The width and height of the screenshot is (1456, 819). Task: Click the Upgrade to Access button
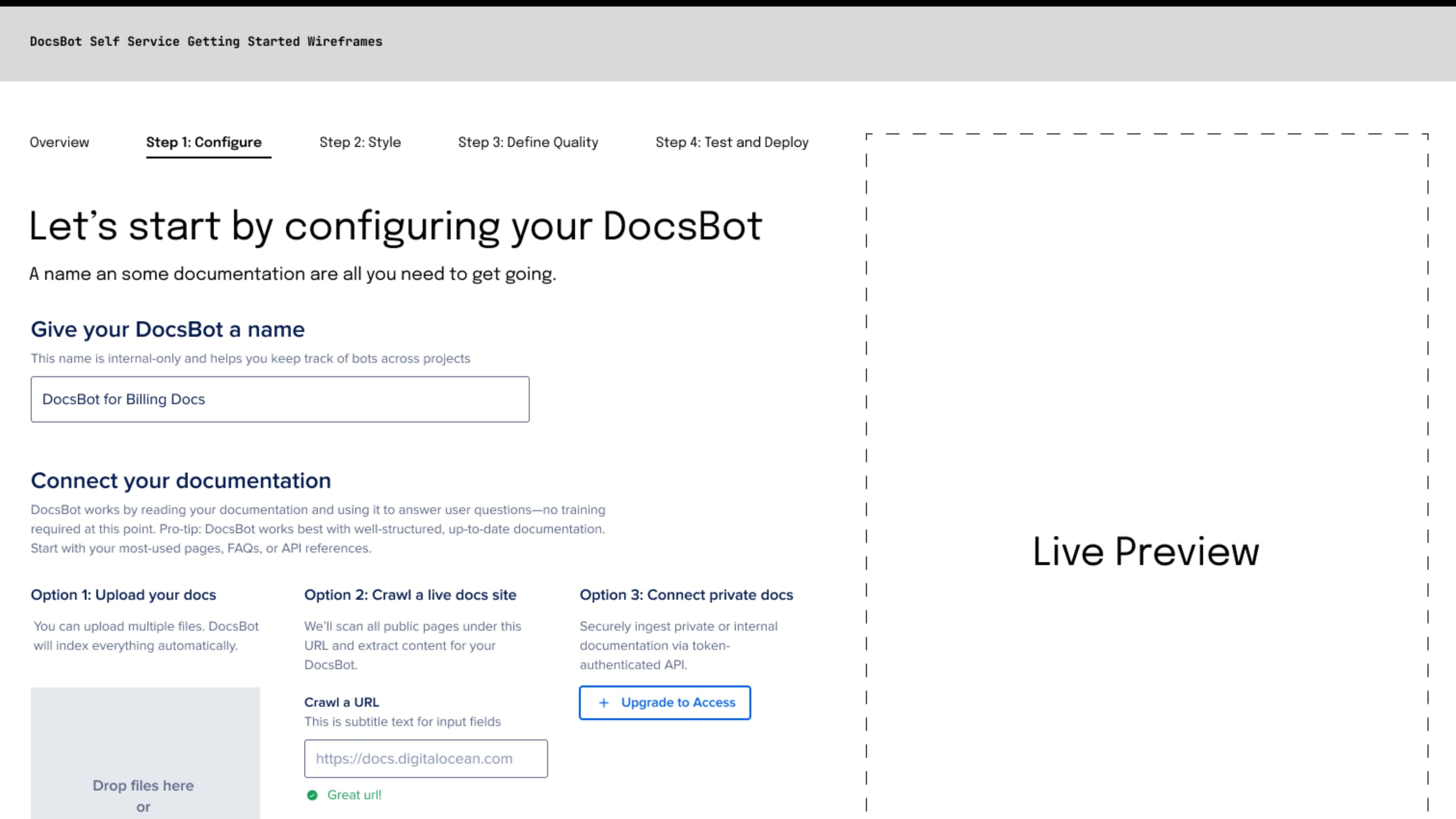click(665, 703)
